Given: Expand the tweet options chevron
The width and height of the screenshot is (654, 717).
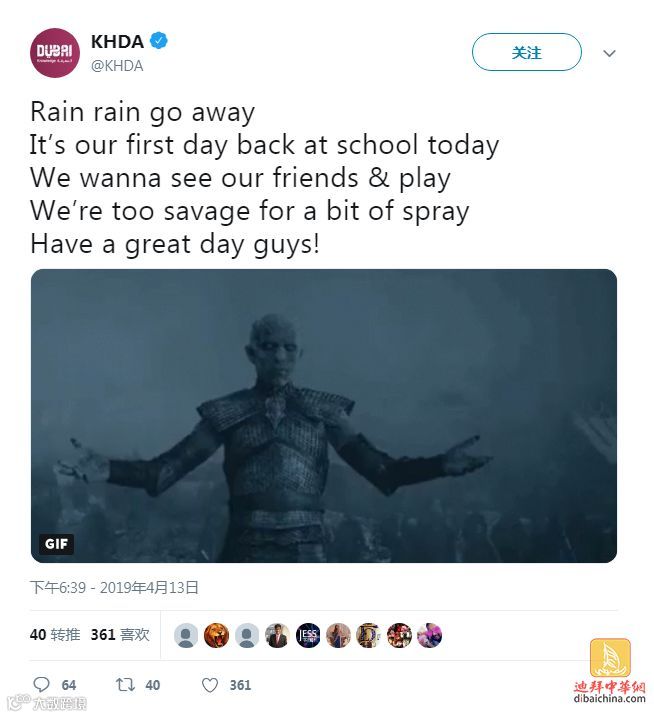Looking at the screenshot, I should (609, 53).
